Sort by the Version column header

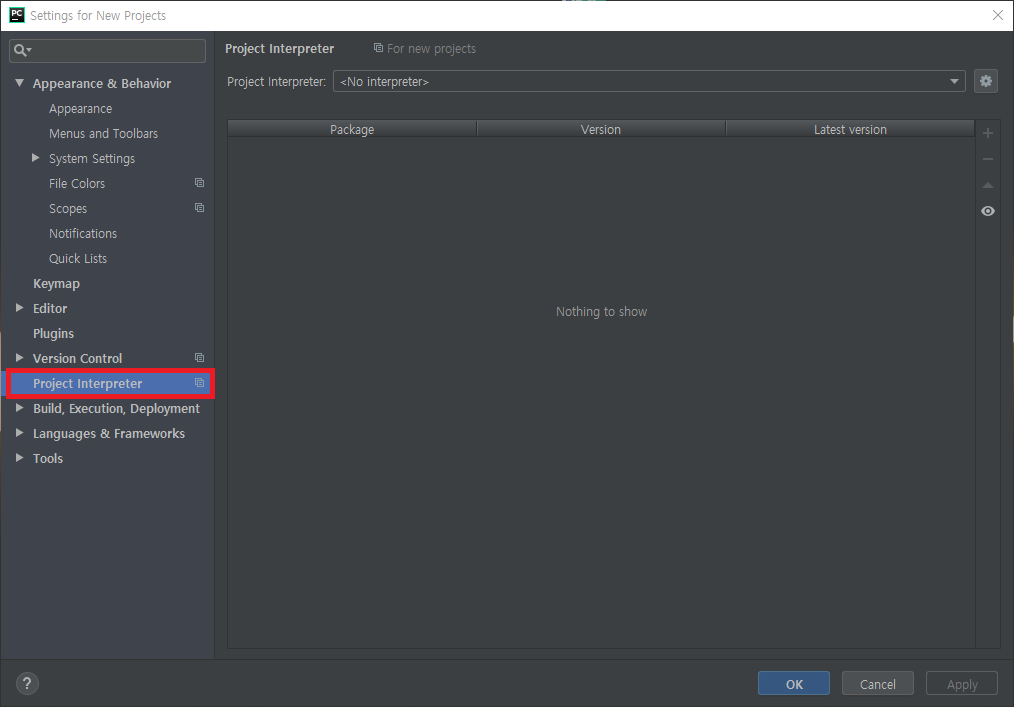click(x=601, y=129)
